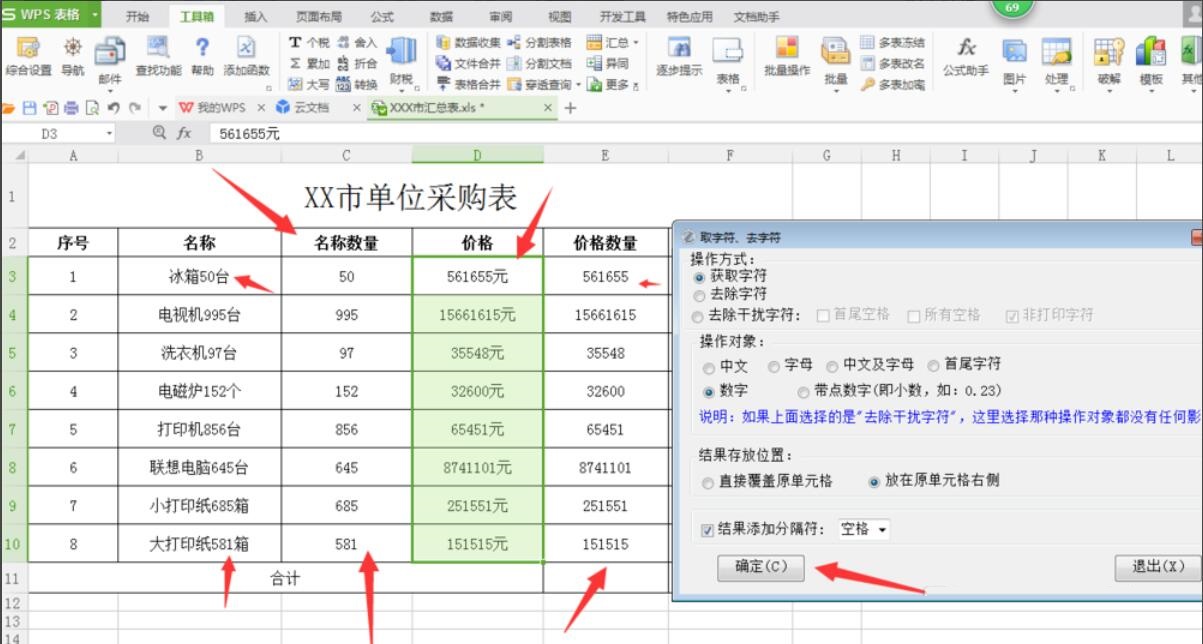The height and width of the screenshot is (644, 1203).
Task: Expand the 破解 tool dropdown
Action: pyautogui.click(x=1108, y=91)
